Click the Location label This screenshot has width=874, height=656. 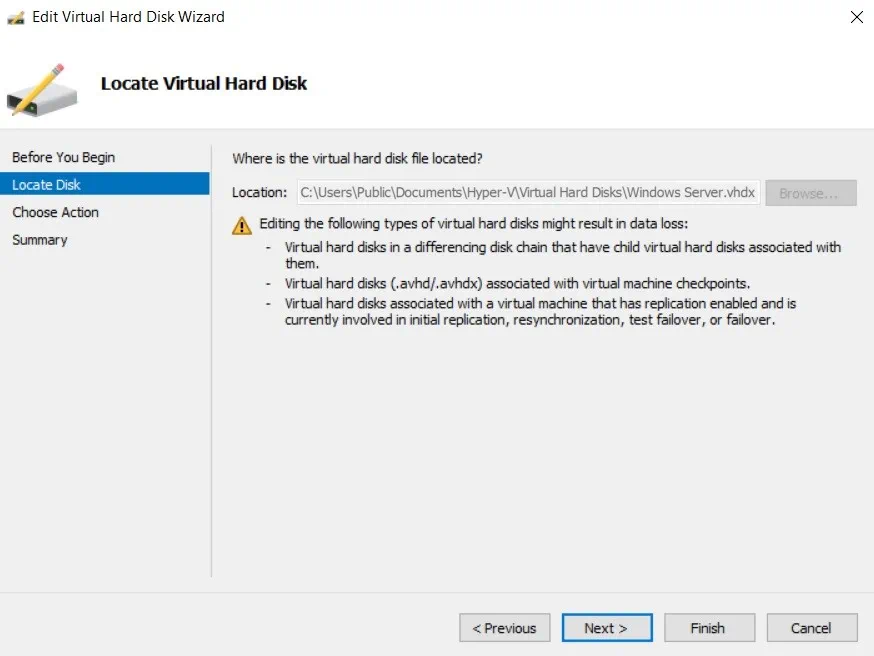259,193
